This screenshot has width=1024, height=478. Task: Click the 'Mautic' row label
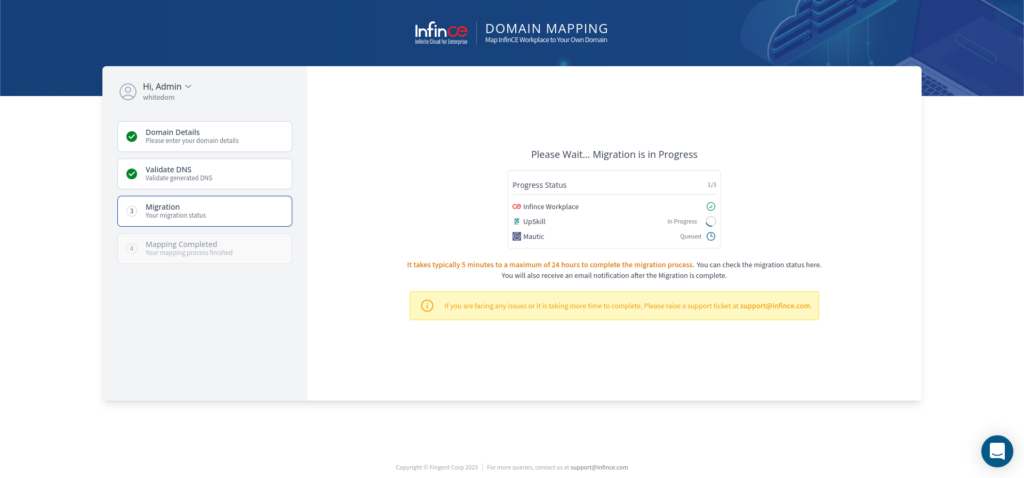(x=534, y=236)
